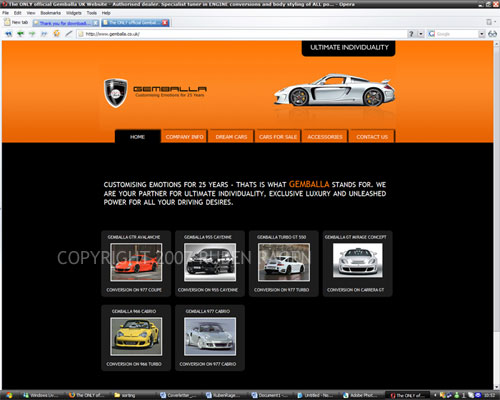Click the ULTIMATE INDIVIDUALITY banner
The image size is (500, 400).
point(349,48)
